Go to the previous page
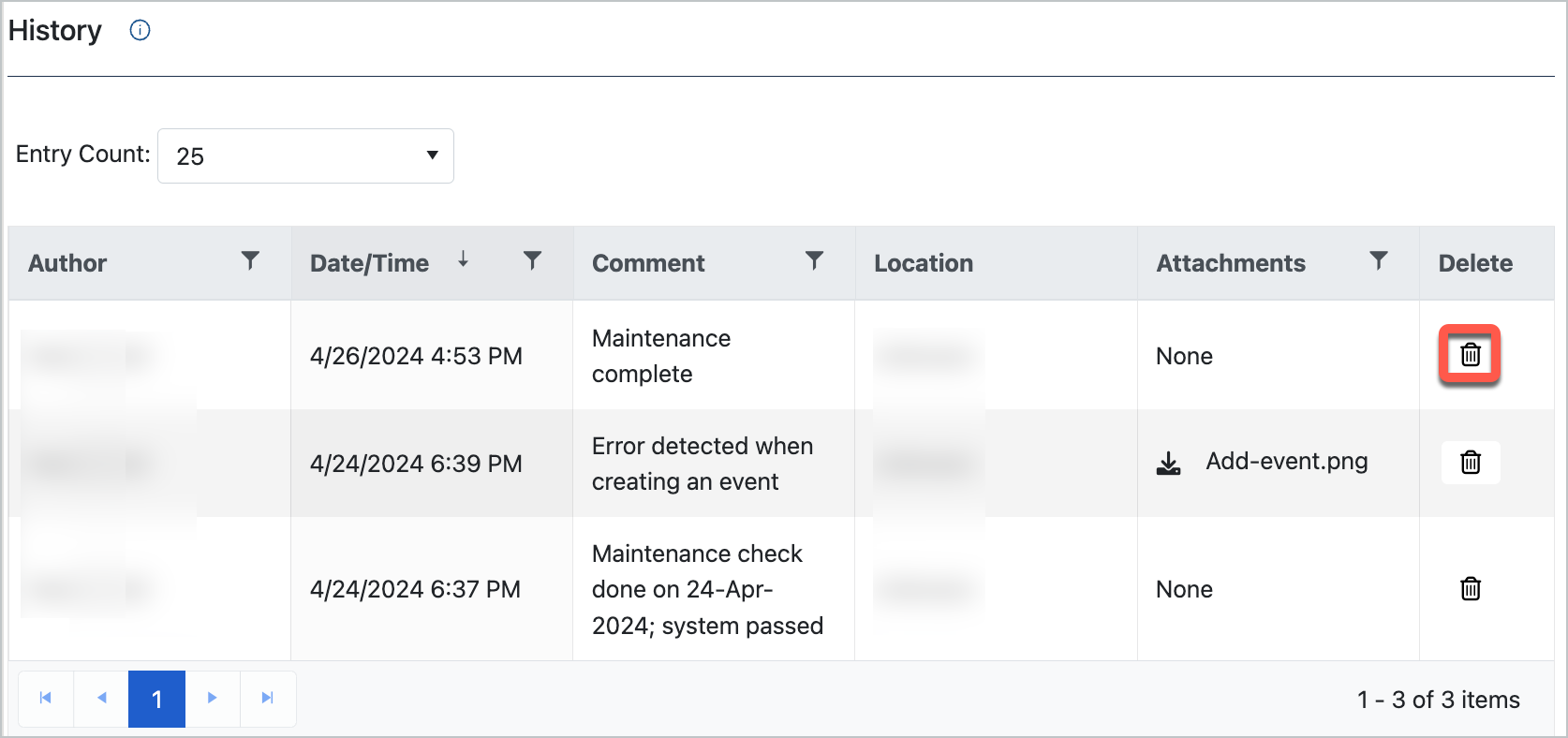 click(x=101, y=699)
